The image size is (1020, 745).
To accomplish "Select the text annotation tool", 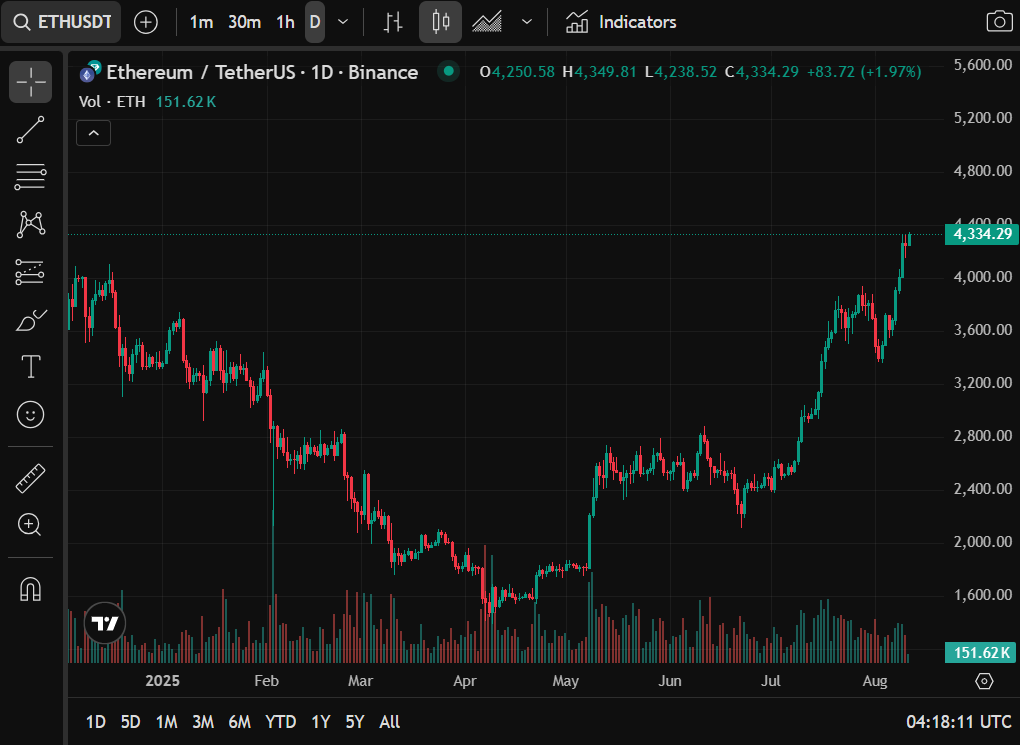I will pyautogui.click(x=31, y=367).
